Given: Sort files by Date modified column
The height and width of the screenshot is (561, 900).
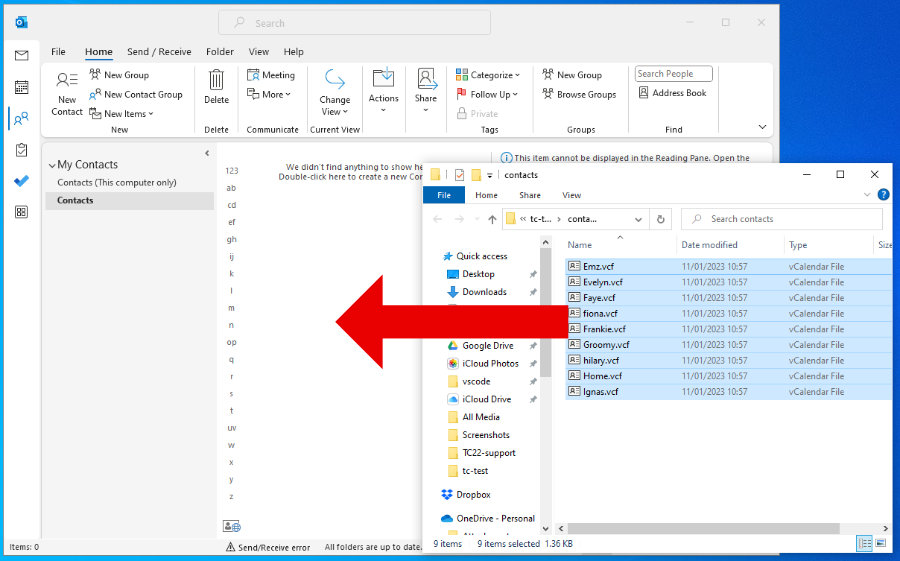Looking at the screenshot, I should pyautogui.click(x=709, y=245).
